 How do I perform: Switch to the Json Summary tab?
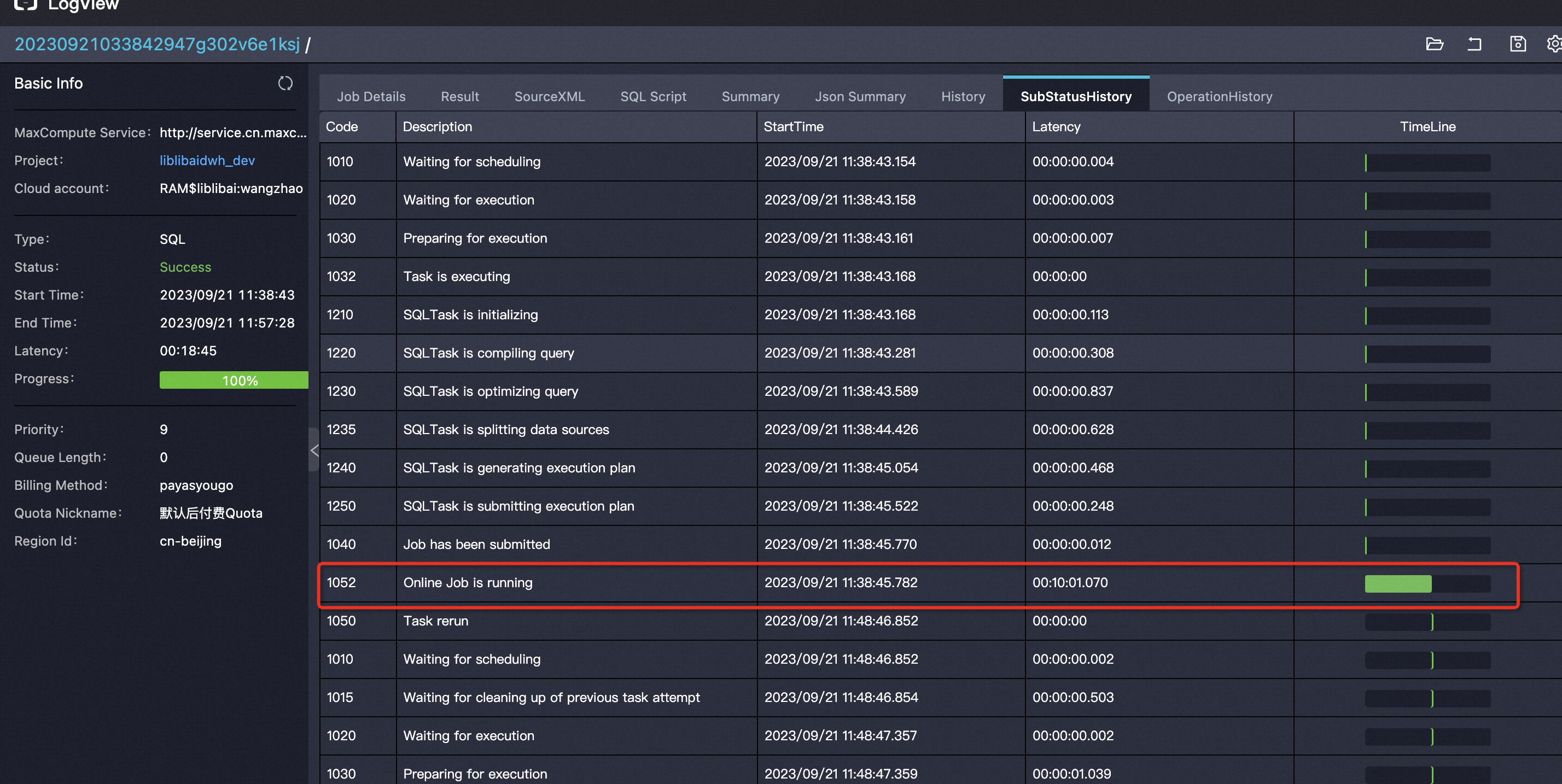(x=860, y=96)
